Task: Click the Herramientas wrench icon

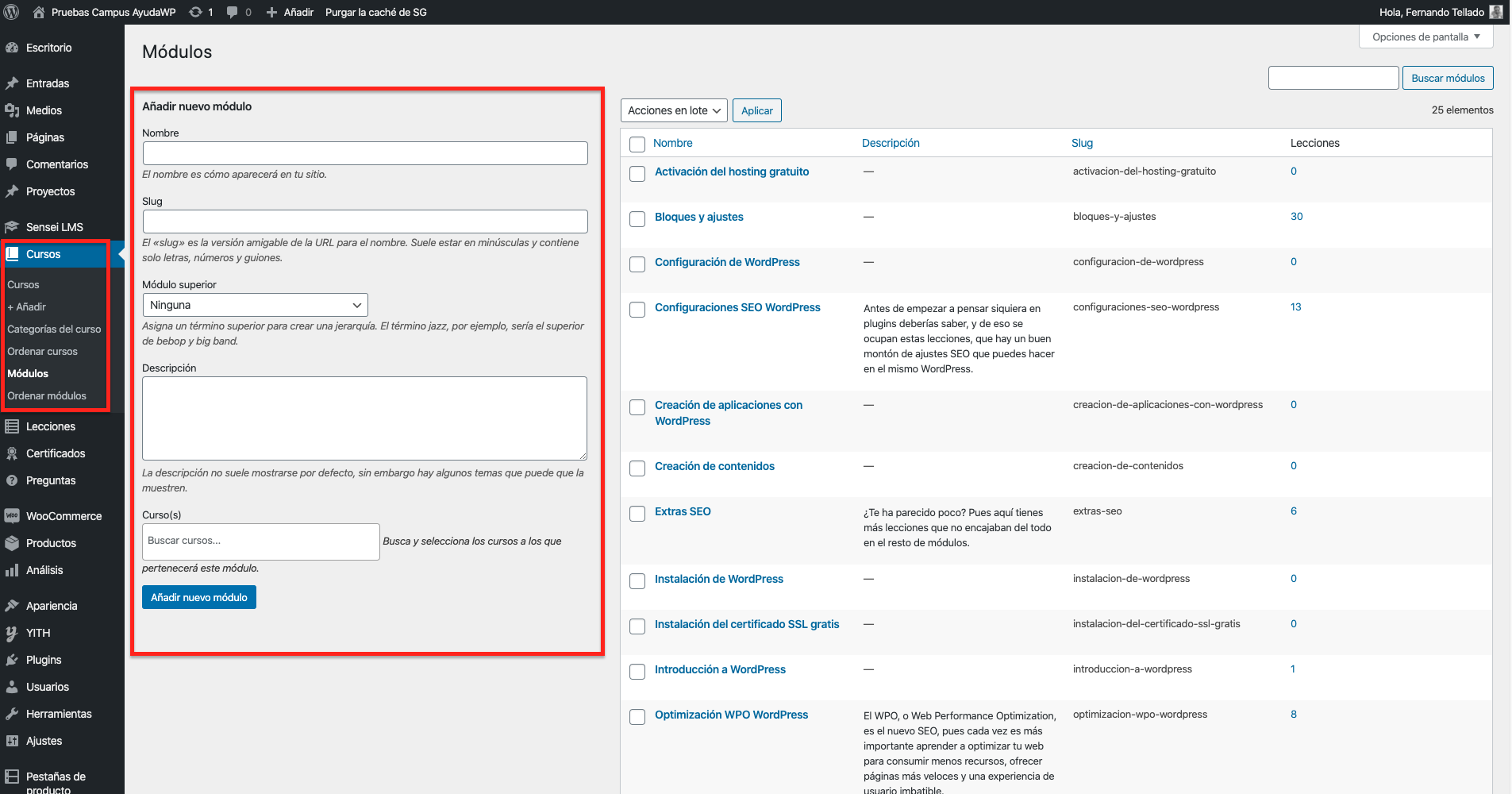Action: tap(12, 714)
